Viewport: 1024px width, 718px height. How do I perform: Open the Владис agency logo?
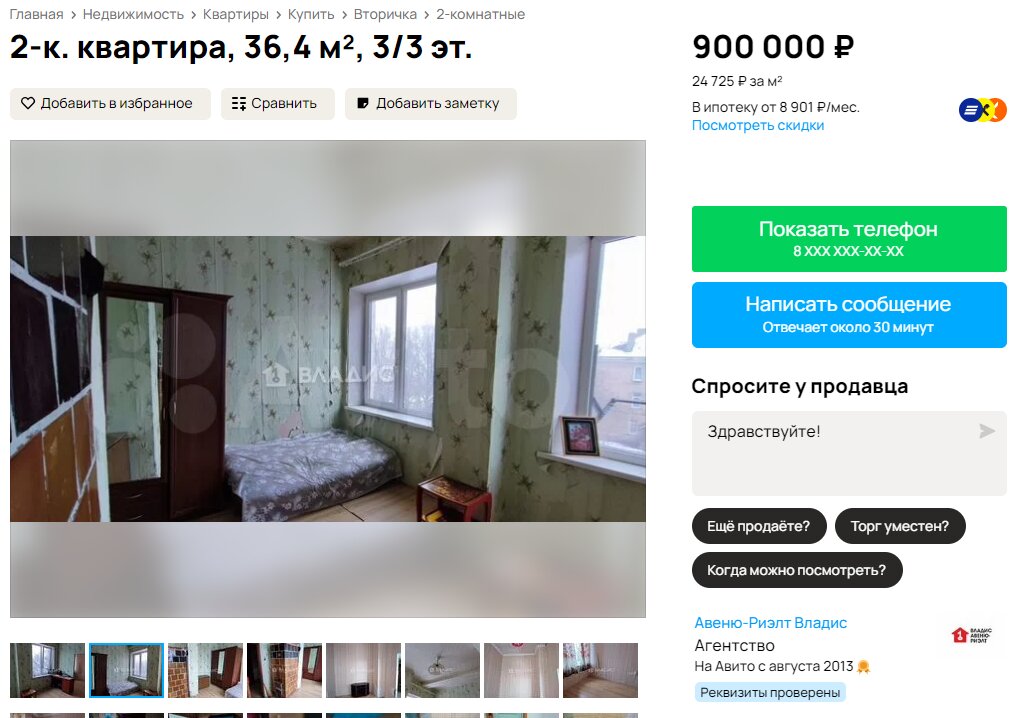(971, 635)
